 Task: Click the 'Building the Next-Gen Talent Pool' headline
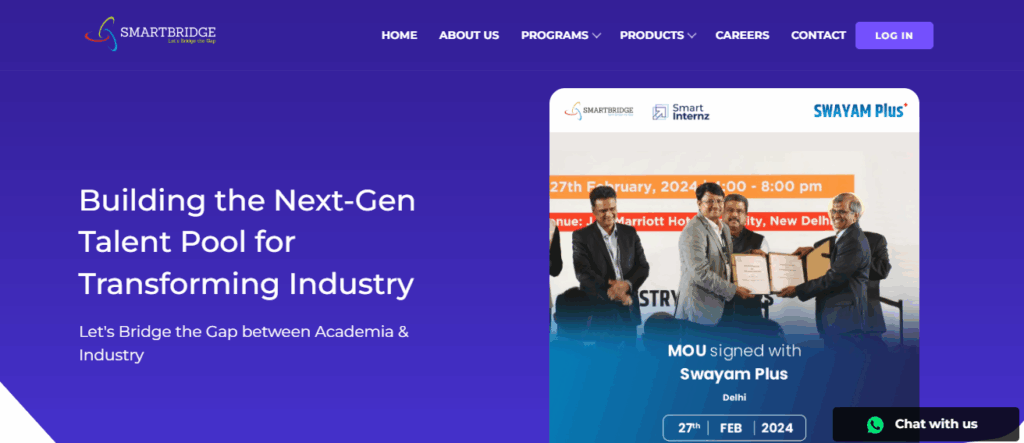pos(247,242)
